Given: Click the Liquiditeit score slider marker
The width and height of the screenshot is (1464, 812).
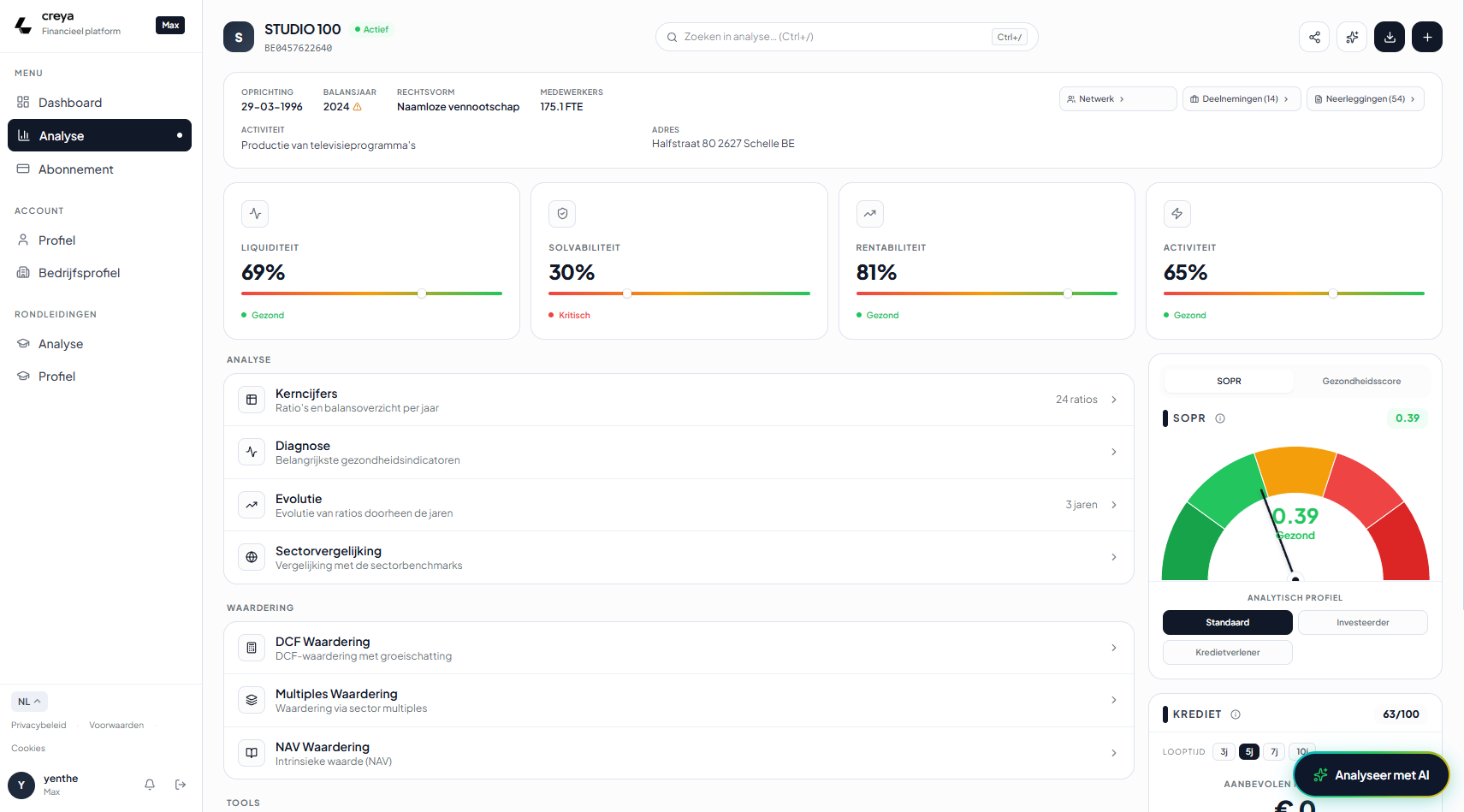Looking at the screenshot, I should [x=422, y=293].
